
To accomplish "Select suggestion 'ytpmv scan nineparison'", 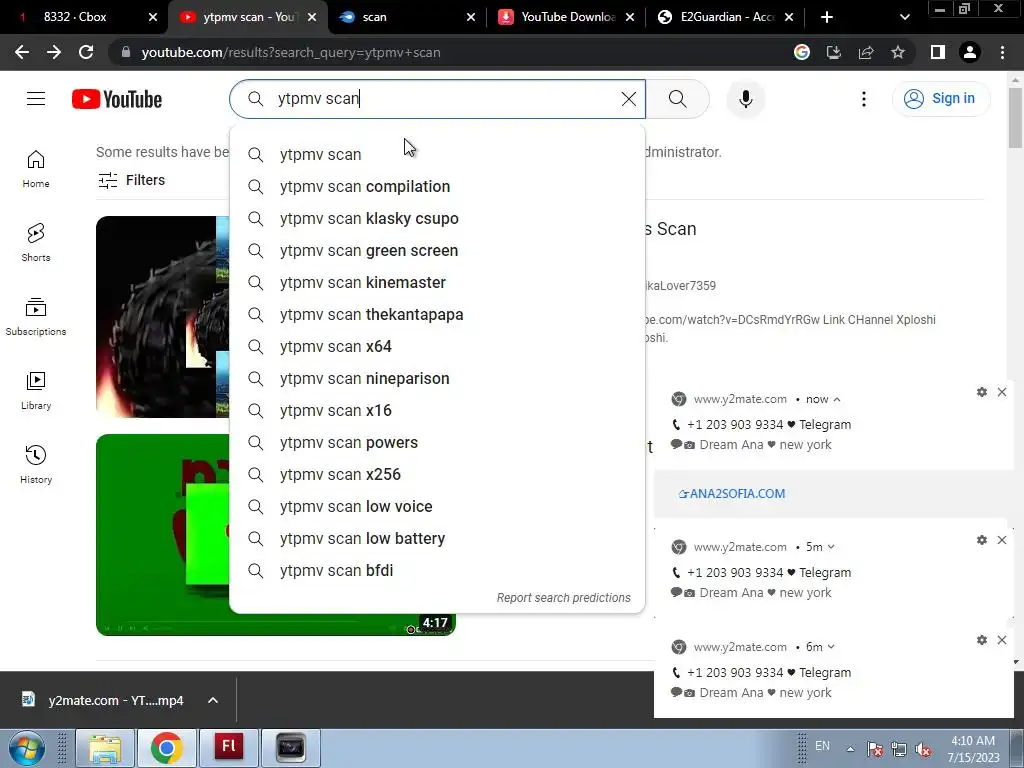I will pos(437,379).
